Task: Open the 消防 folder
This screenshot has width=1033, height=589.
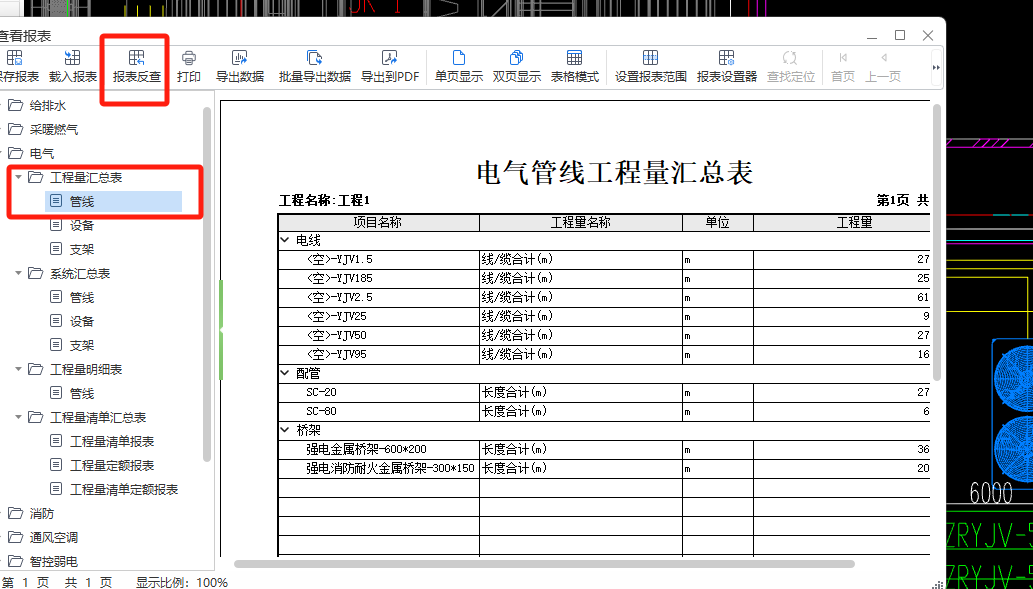Action: pos(31,513)
